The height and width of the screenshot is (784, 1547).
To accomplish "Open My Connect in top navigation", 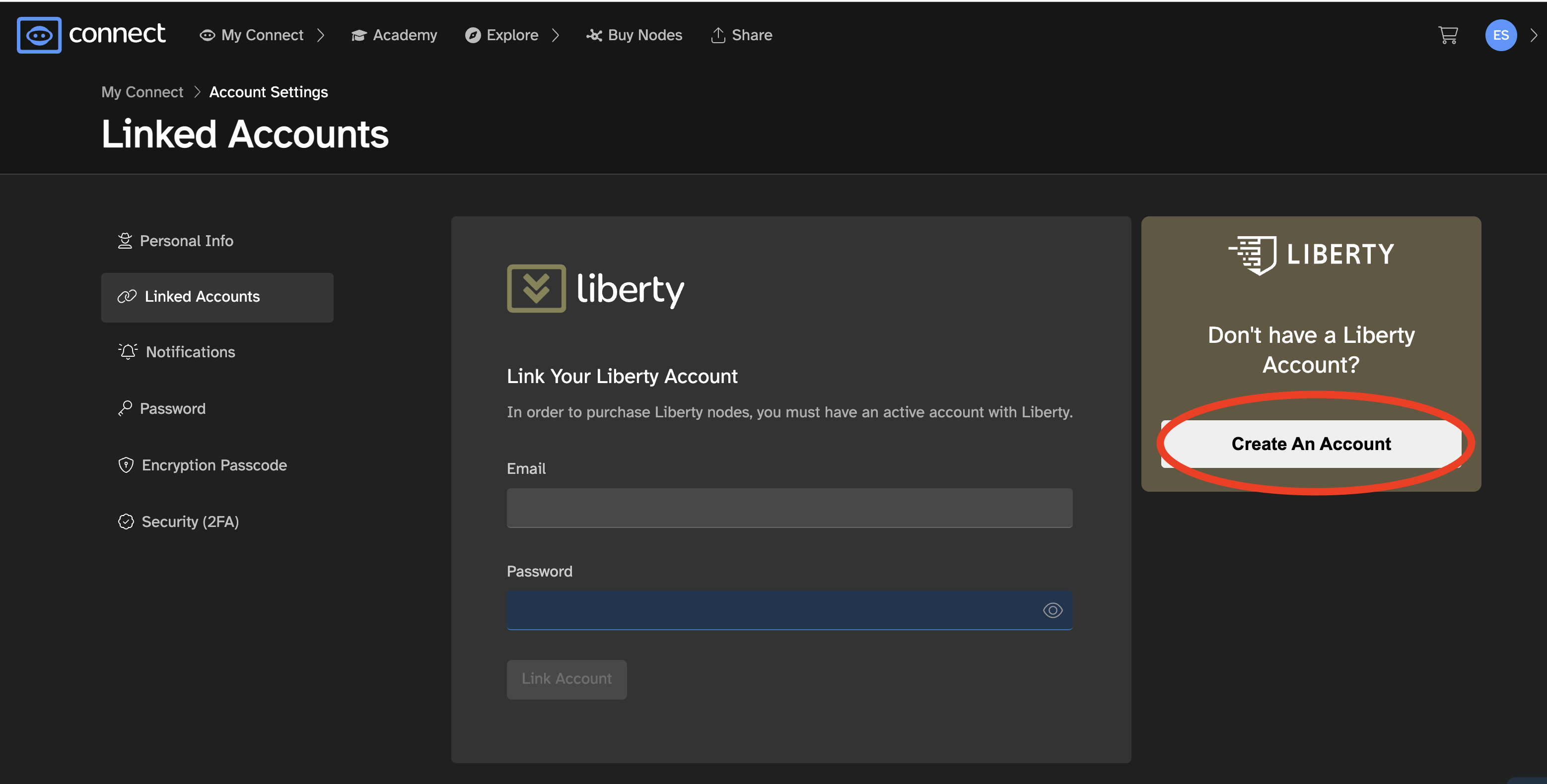I will click(252, 35).
